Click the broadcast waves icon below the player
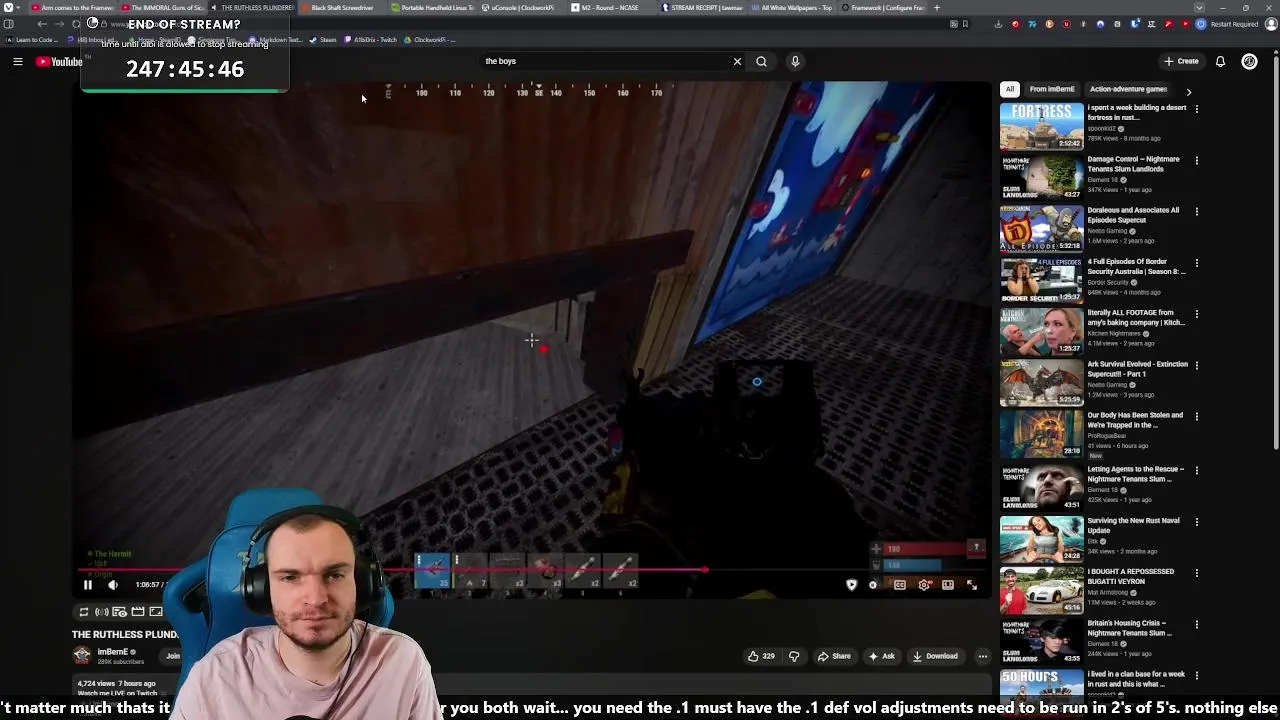Viewport: 1280px width, 720px height. 101,611
